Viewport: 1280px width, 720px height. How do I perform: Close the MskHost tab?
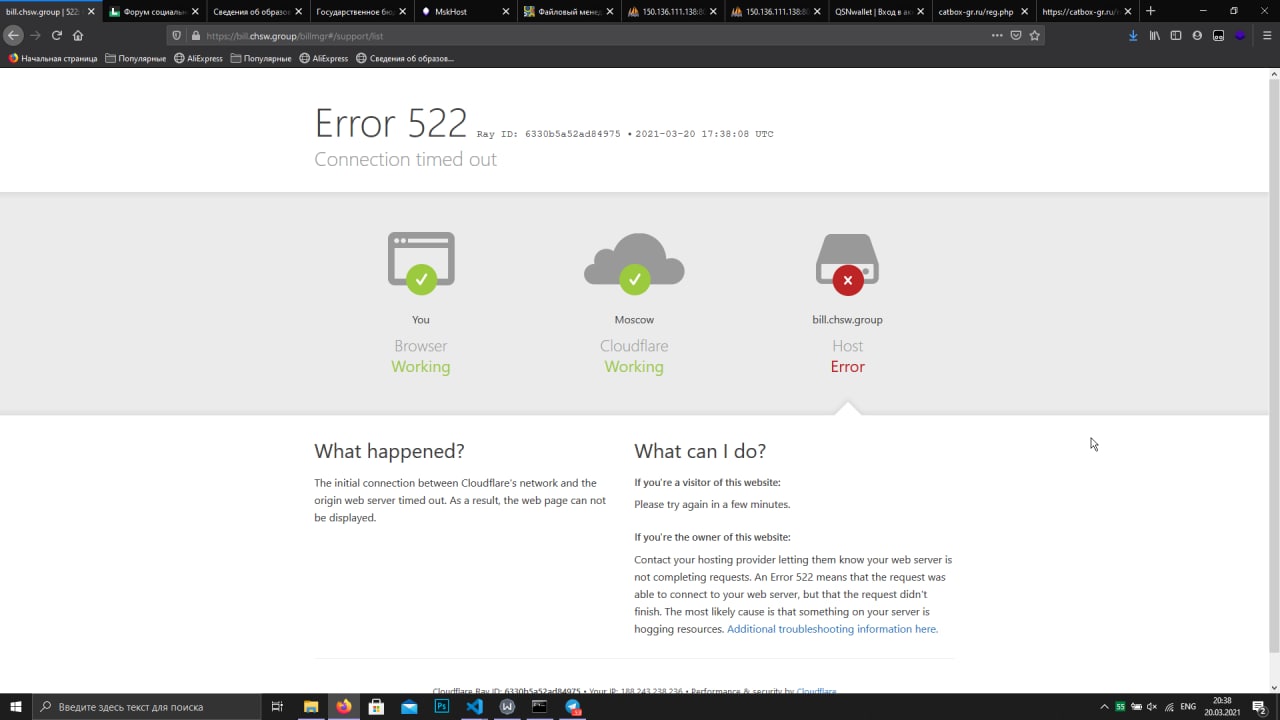coord(504,12)
